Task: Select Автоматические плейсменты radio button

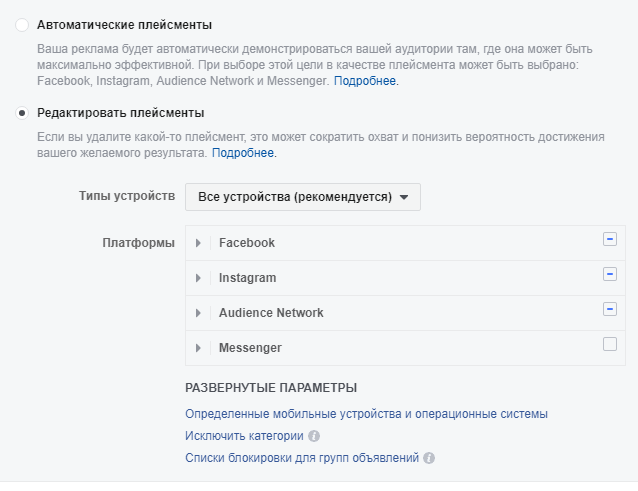Action: click(x=22, y=25)
